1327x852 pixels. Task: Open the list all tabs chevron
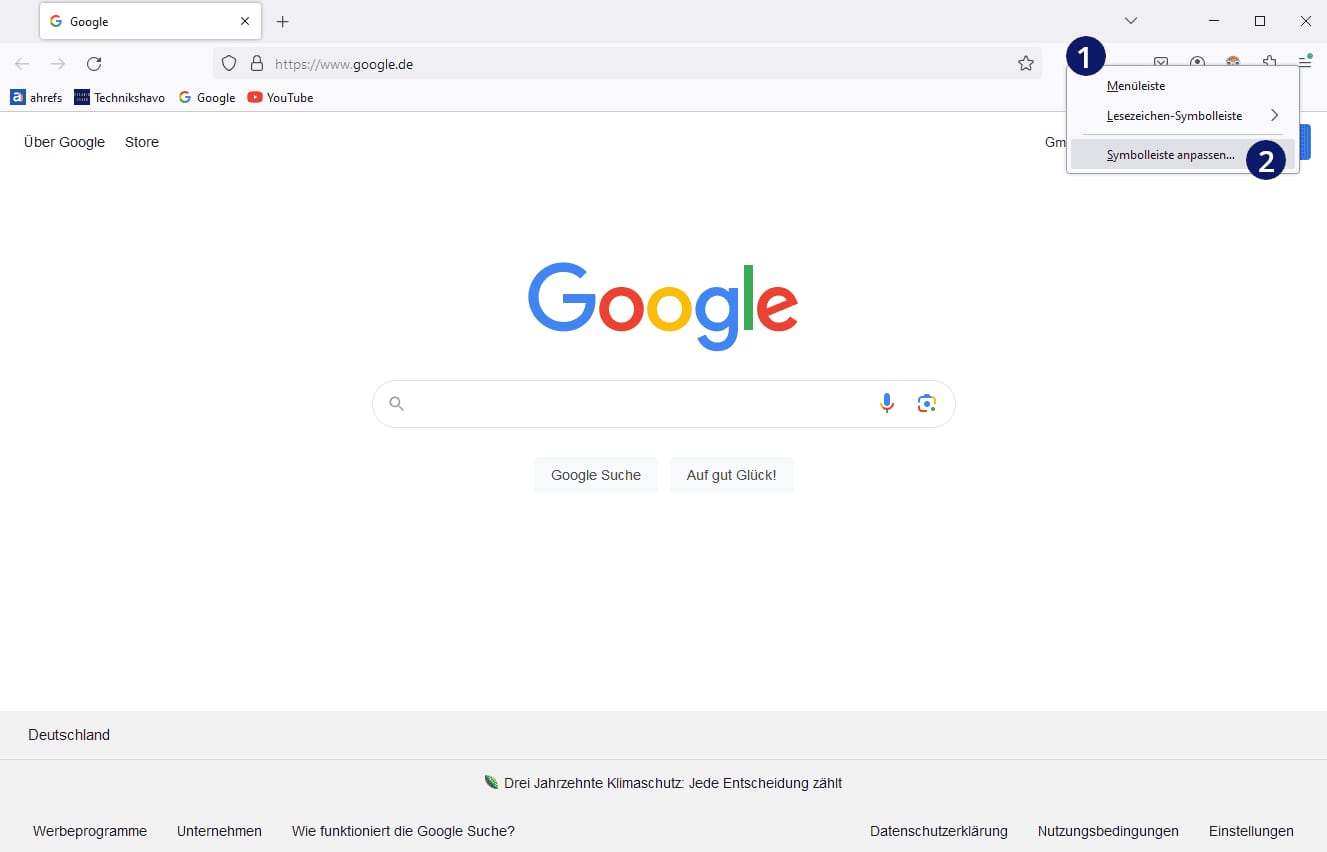tap(1131, 21)
